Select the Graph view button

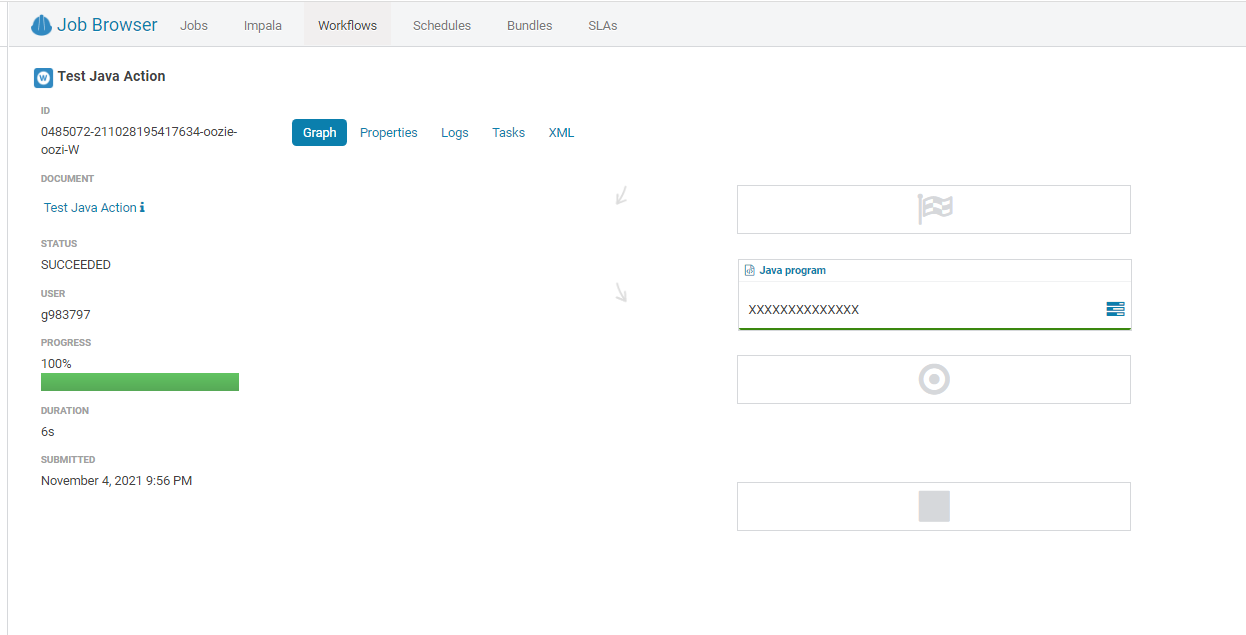click(x=319, y=132)
